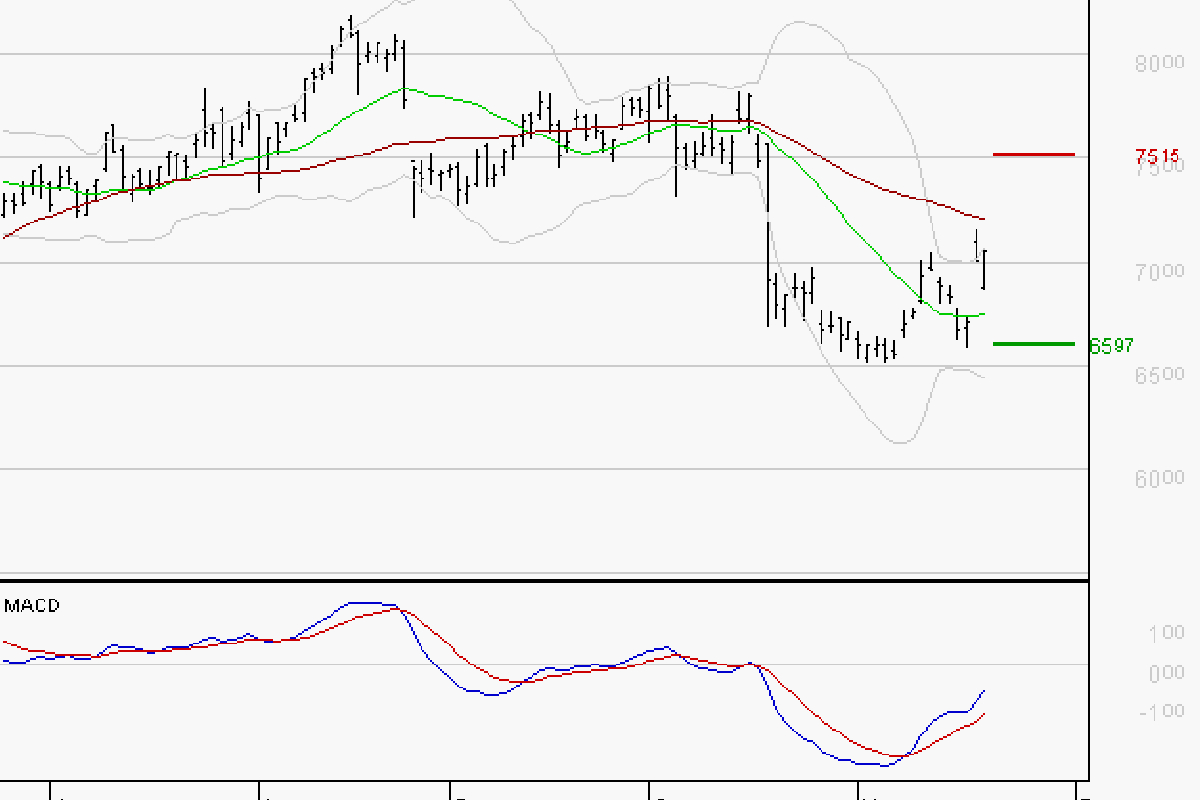Click the MACD scale value -100
Image resolution: width=1200 pixels, height=800 pixels.
tap(1160, 711)
